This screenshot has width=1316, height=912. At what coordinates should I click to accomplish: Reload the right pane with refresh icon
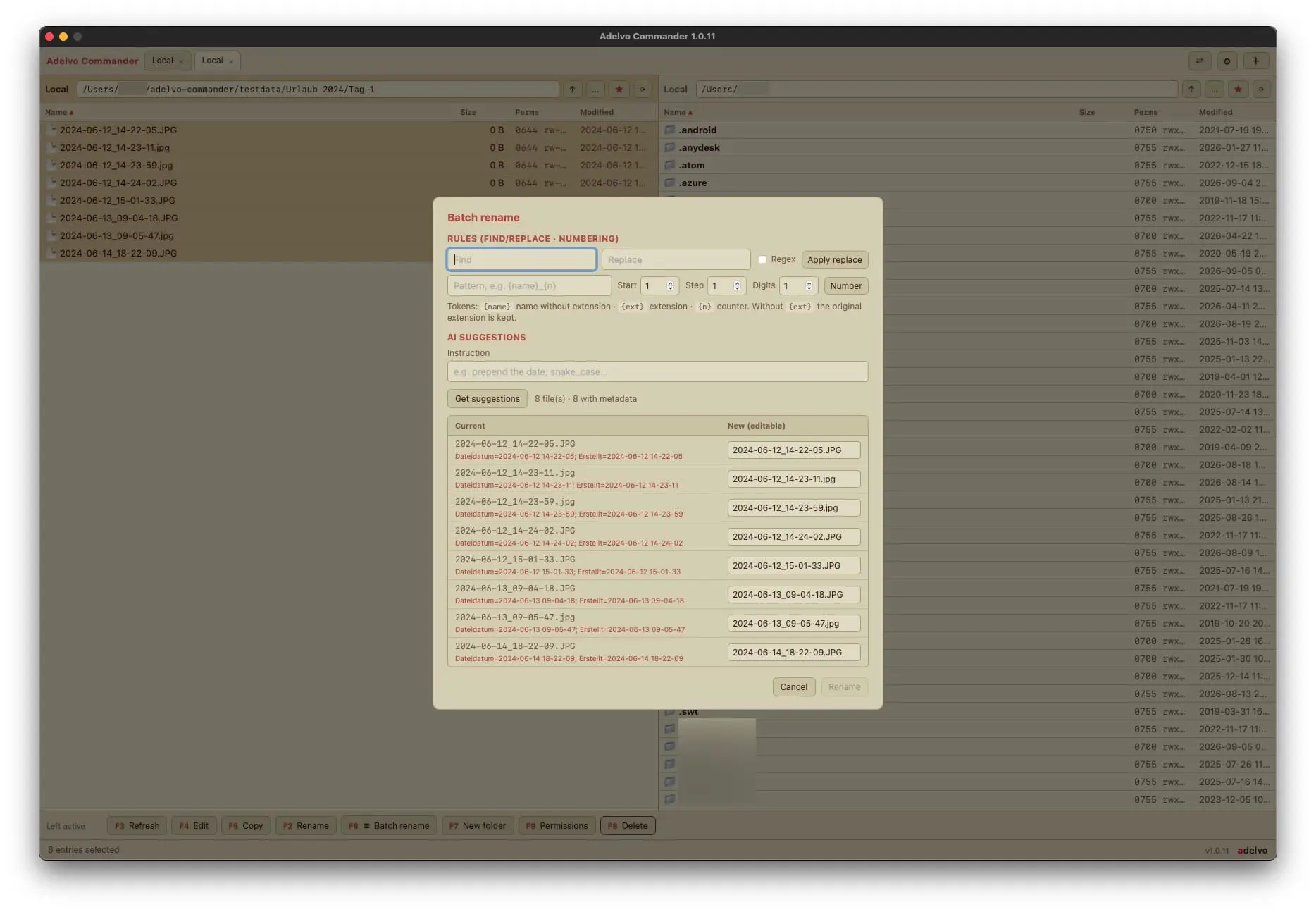1261,90
